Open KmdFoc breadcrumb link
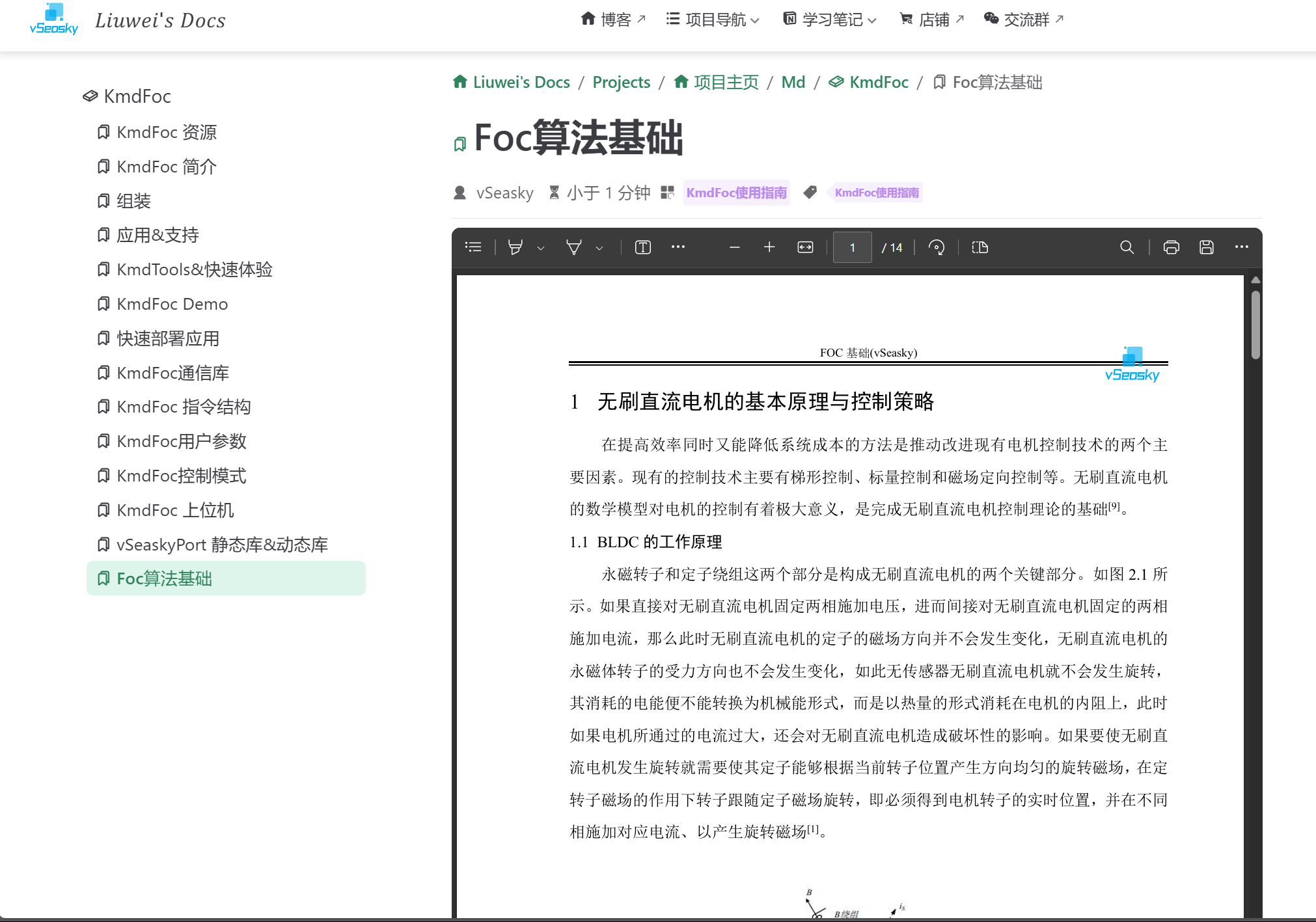Image resolution: width=1316 pixels, height=922 pixels. [x=869, y=82]
